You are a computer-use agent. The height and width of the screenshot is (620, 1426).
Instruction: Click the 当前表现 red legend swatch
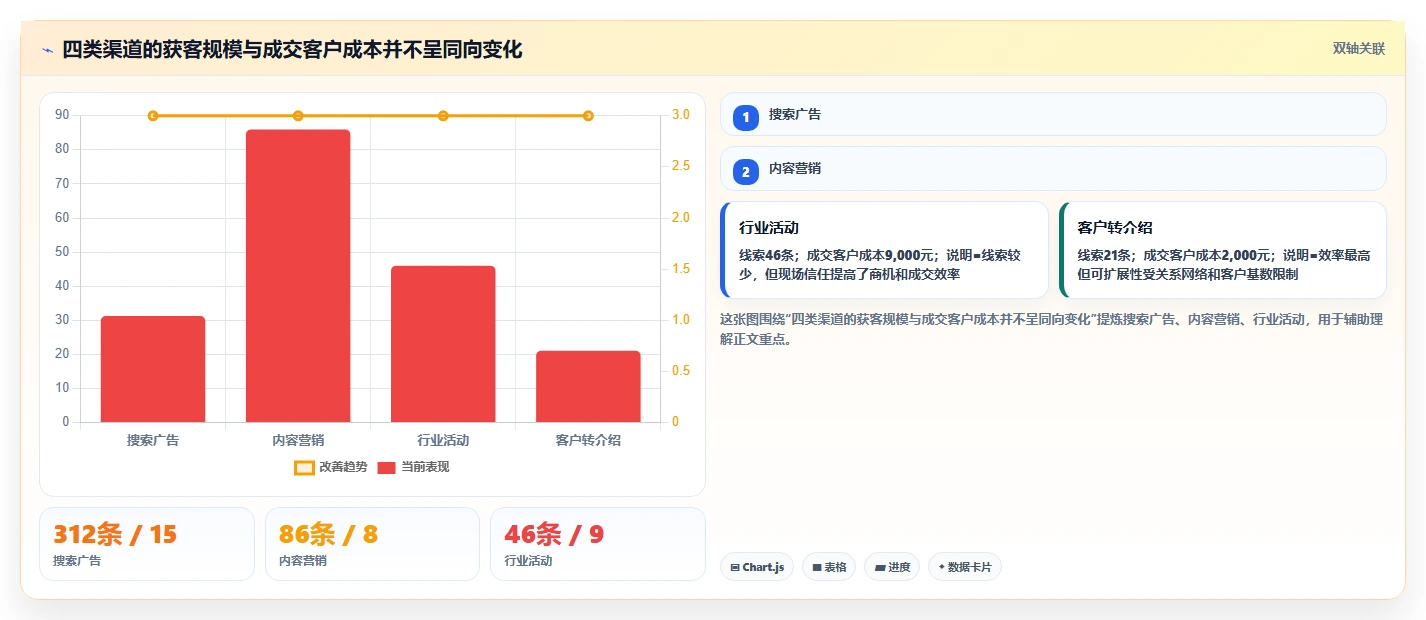(x=387, y=467)
